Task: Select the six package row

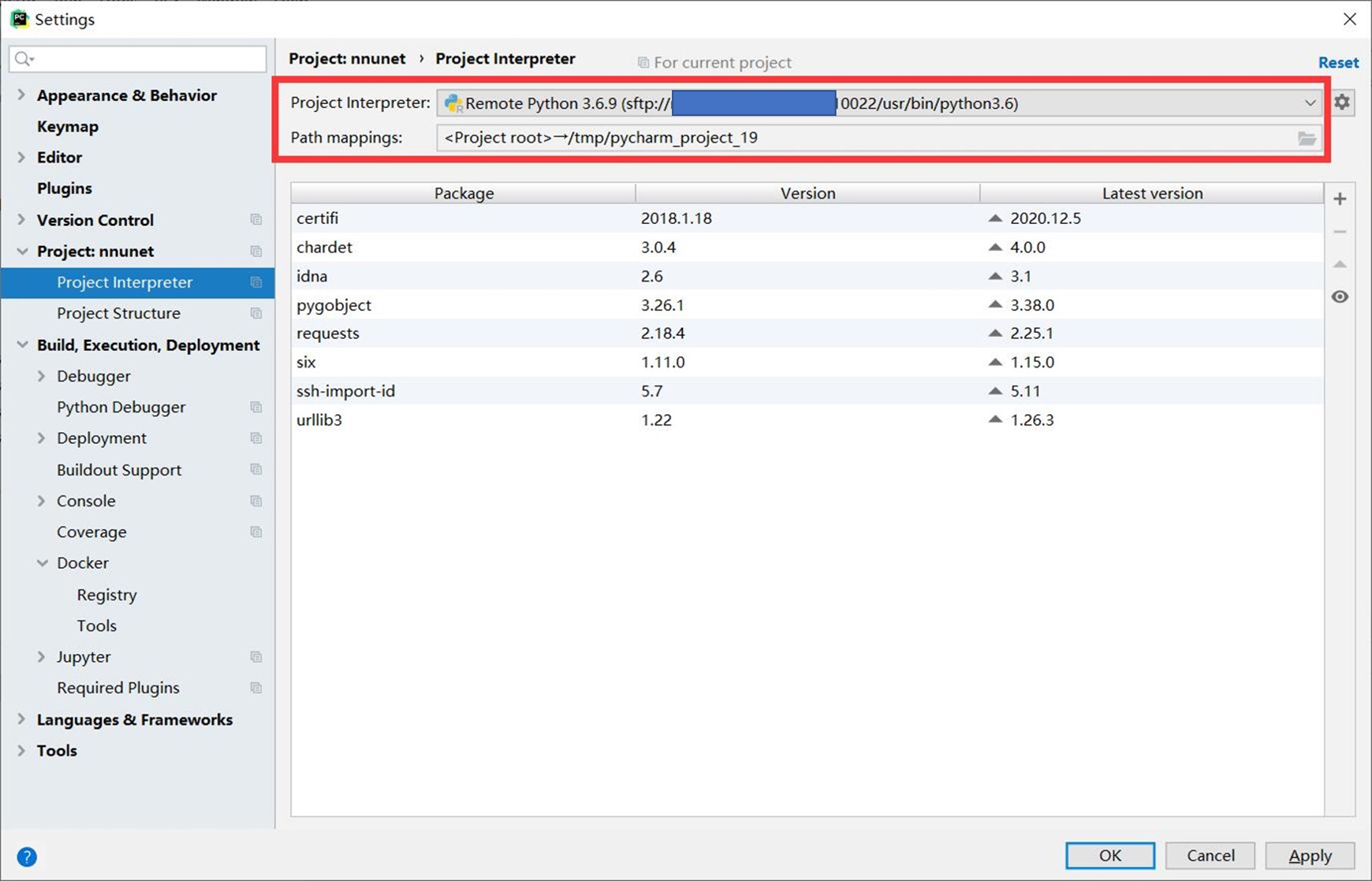Action: click(807, 362)
